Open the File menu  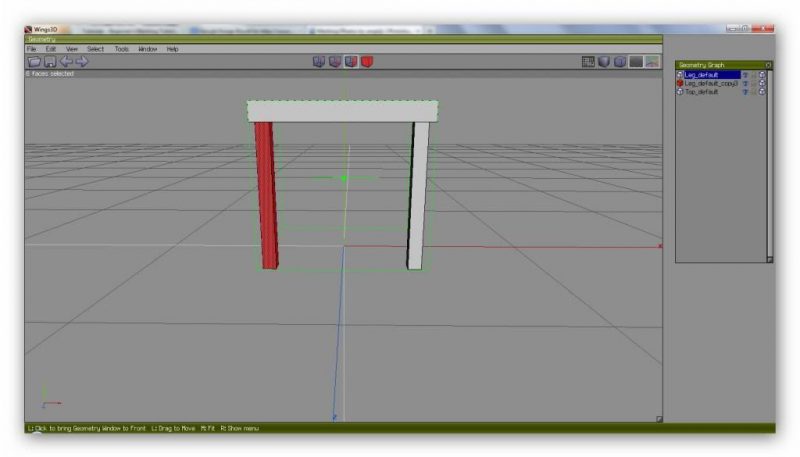(x=32, y=49)
